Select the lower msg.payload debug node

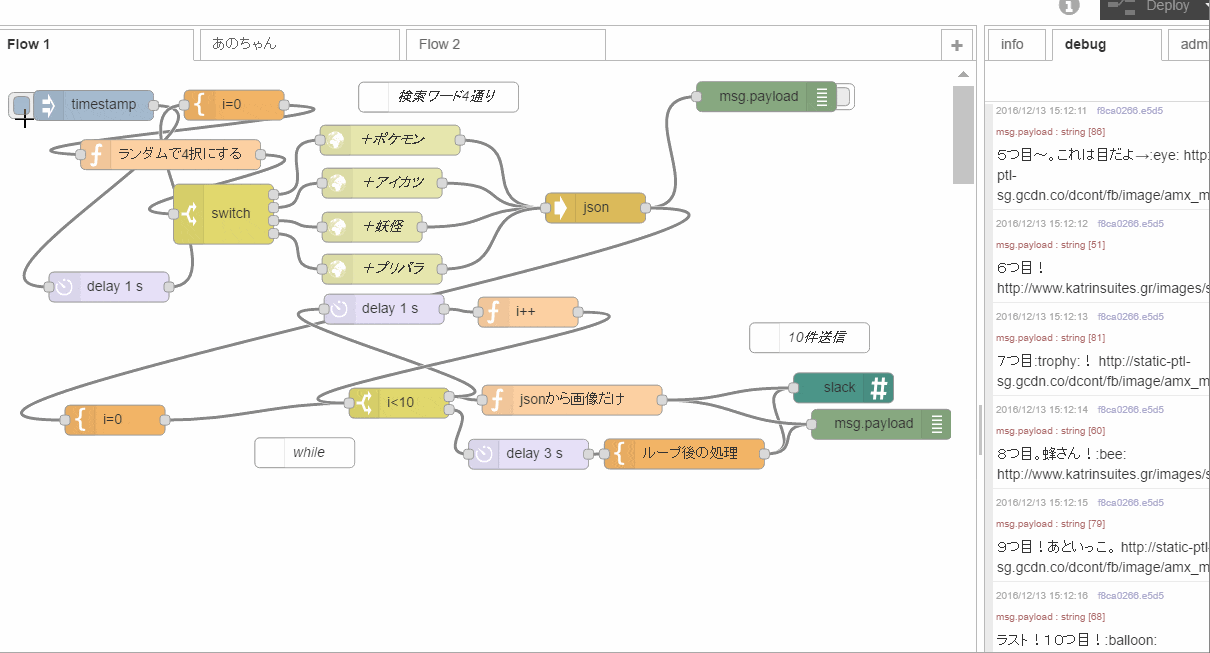click(881, 424)
